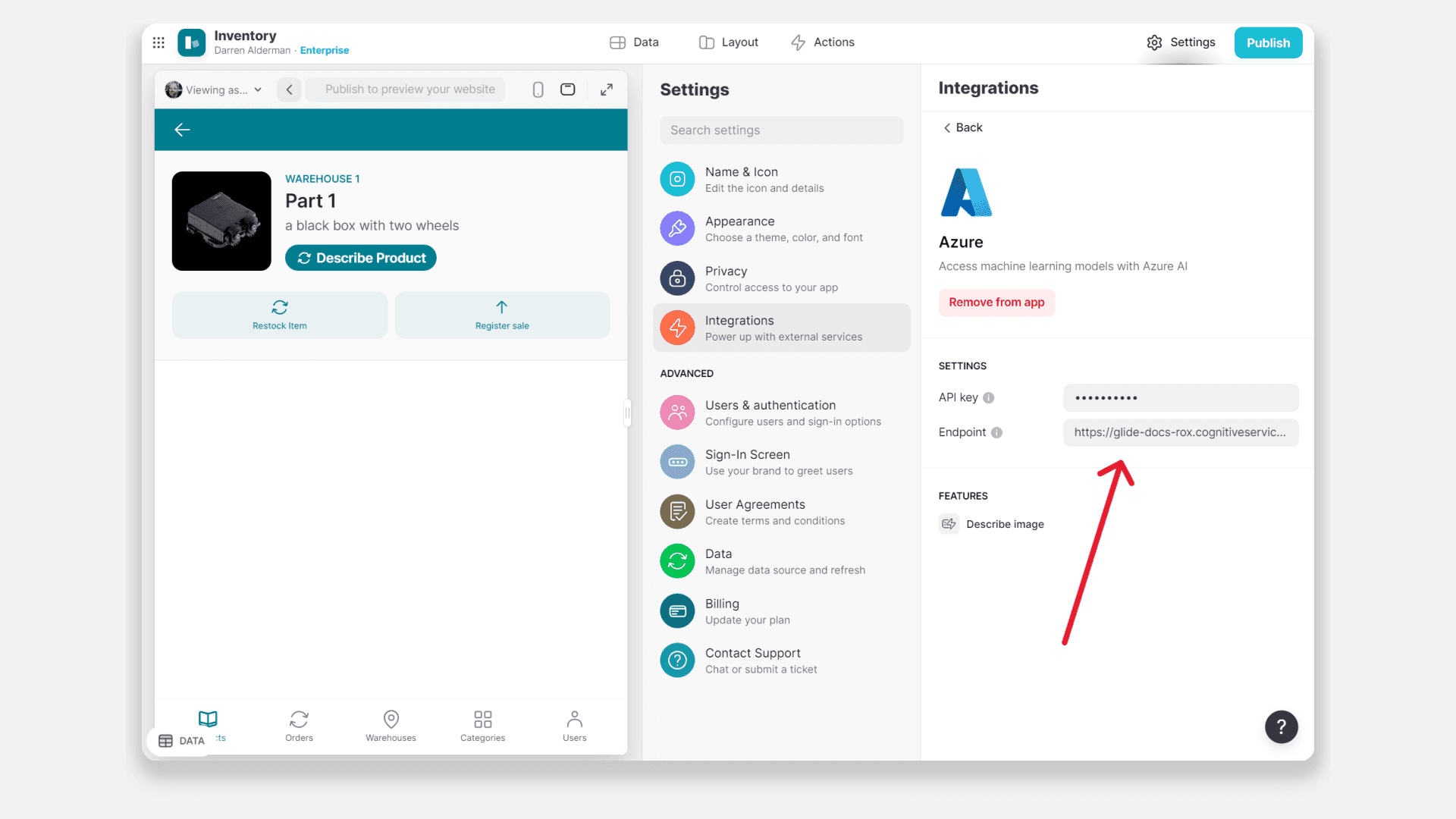Switch preview to phone device icon
The width and height of the screenshot is (1456, 819).
[538, 89]
